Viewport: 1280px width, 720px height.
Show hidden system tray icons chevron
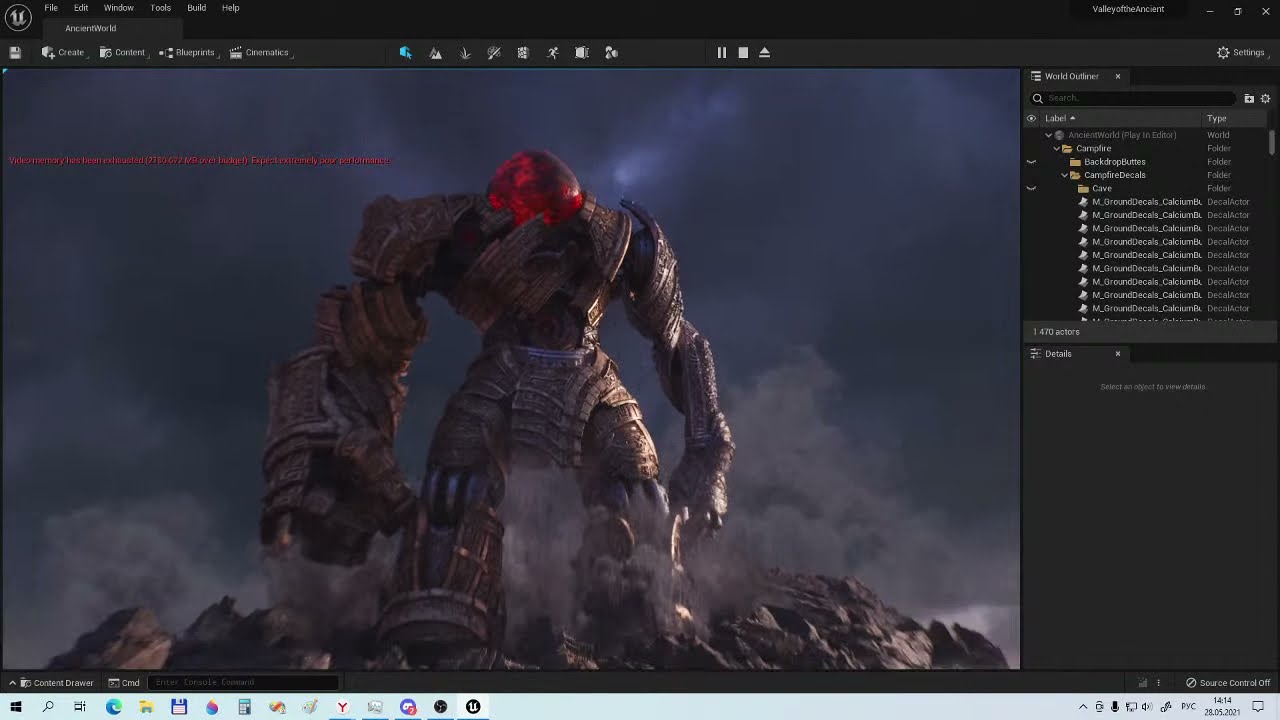[1083, 707]
